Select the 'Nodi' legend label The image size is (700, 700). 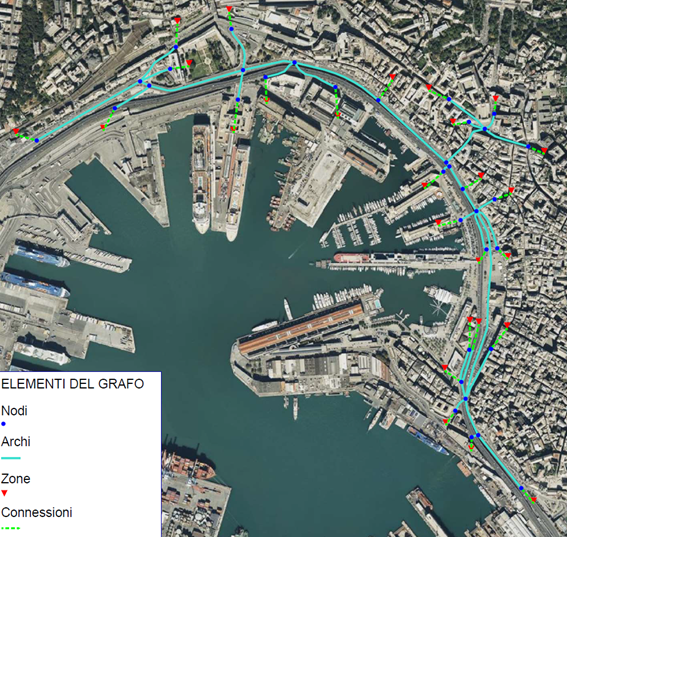pyautogui.click(x=14, y=411)
